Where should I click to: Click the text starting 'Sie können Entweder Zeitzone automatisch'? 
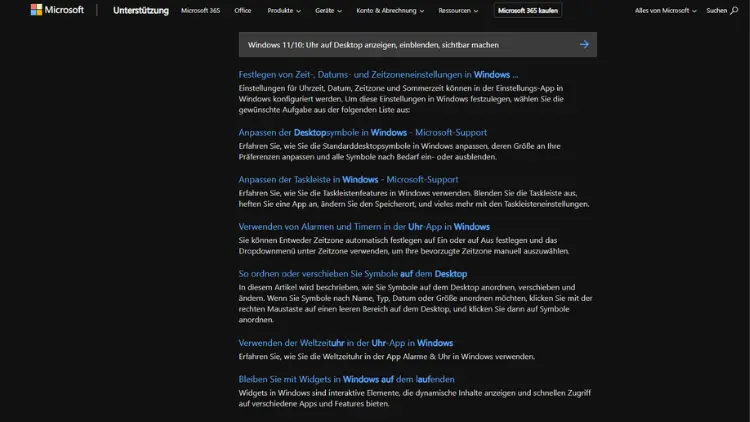(x=404, y=245)
